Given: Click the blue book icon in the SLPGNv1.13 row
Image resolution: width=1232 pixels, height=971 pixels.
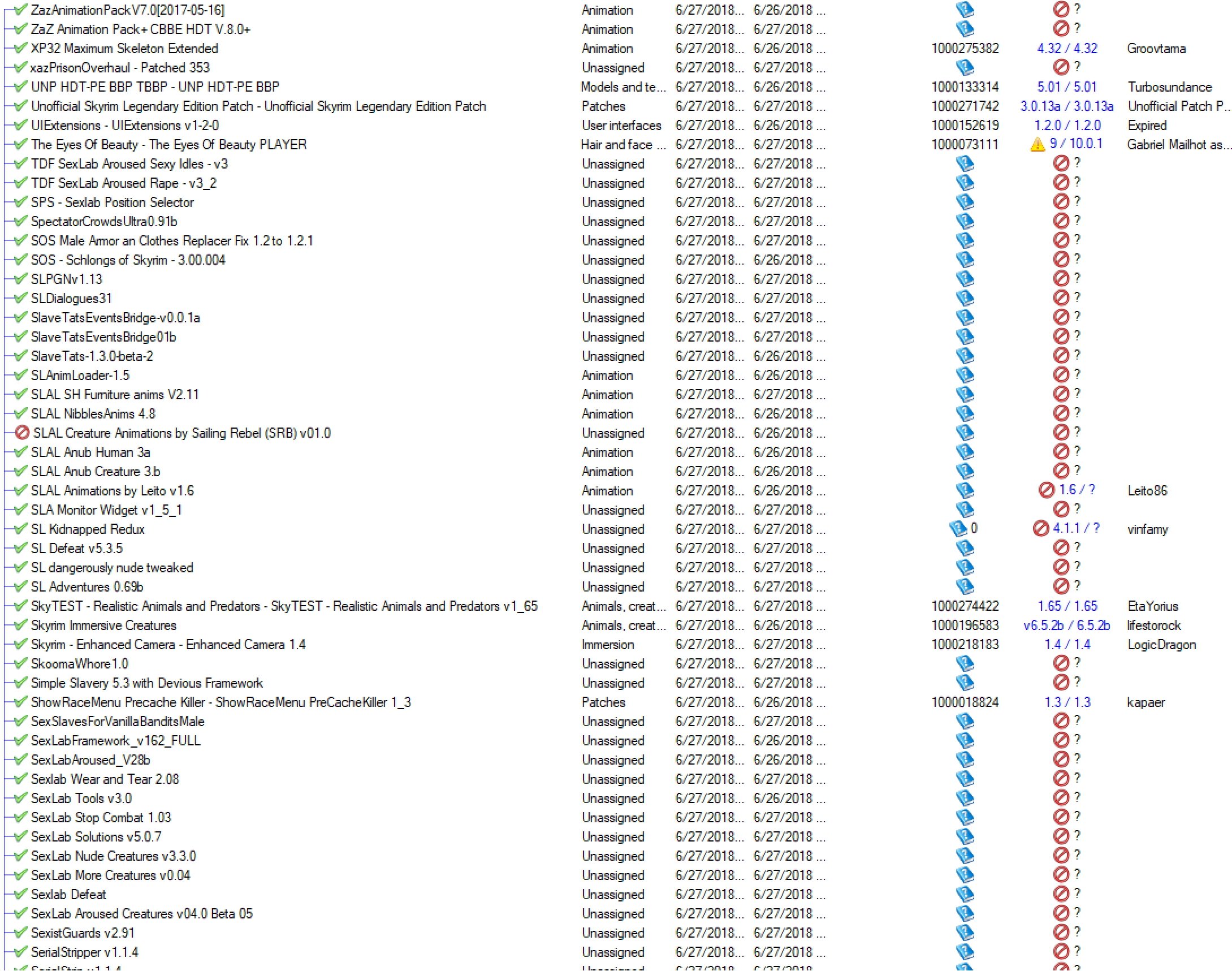Looking at the screenshot, I should [x=965, y=279].
